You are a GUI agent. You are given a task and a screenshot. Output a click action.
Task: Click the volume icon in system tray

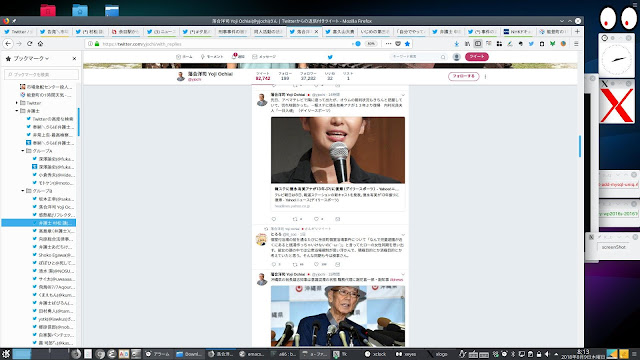coord(547,354)
